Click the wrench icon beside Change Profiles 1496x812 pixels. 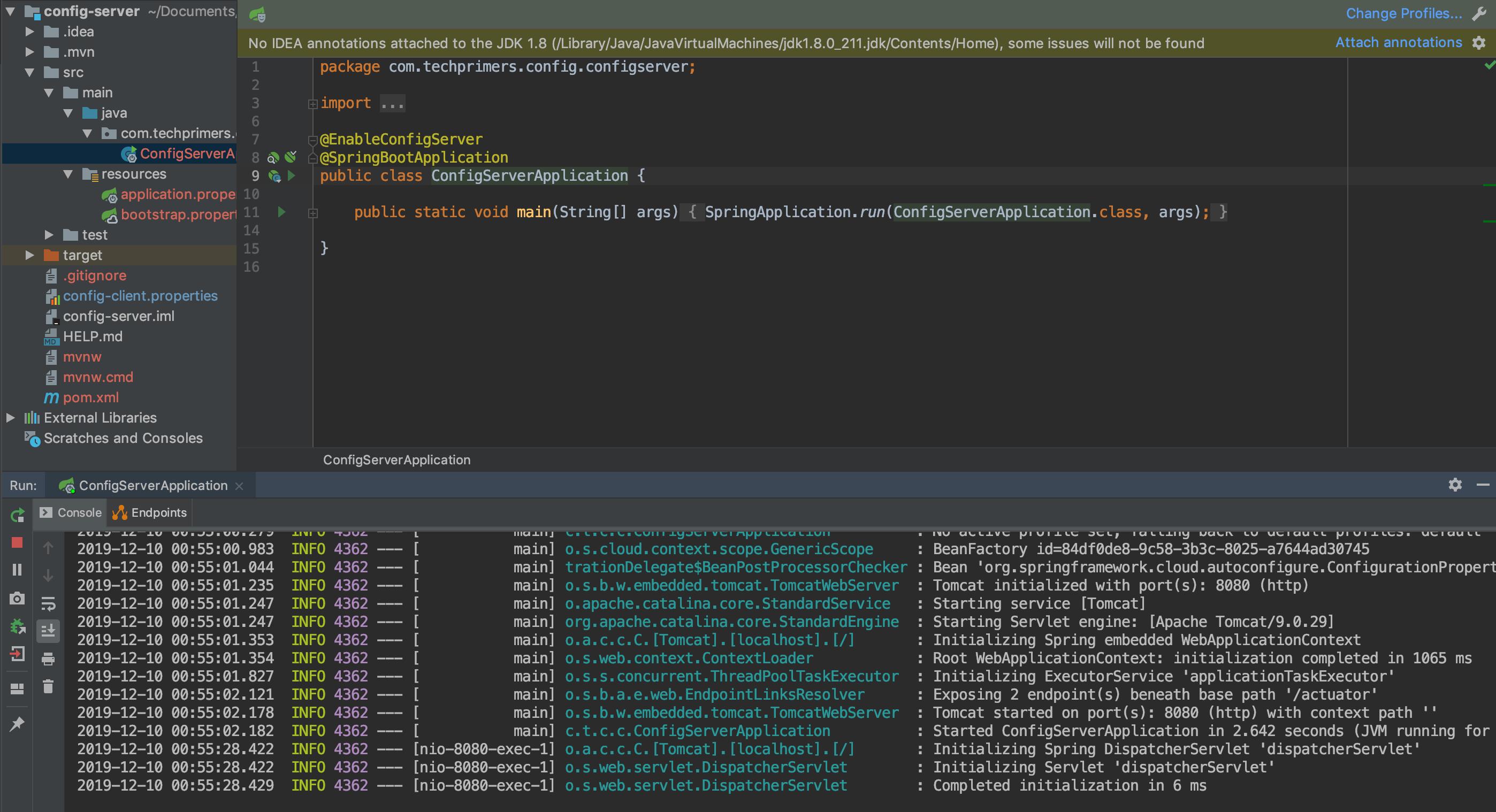pos(1480,13)
